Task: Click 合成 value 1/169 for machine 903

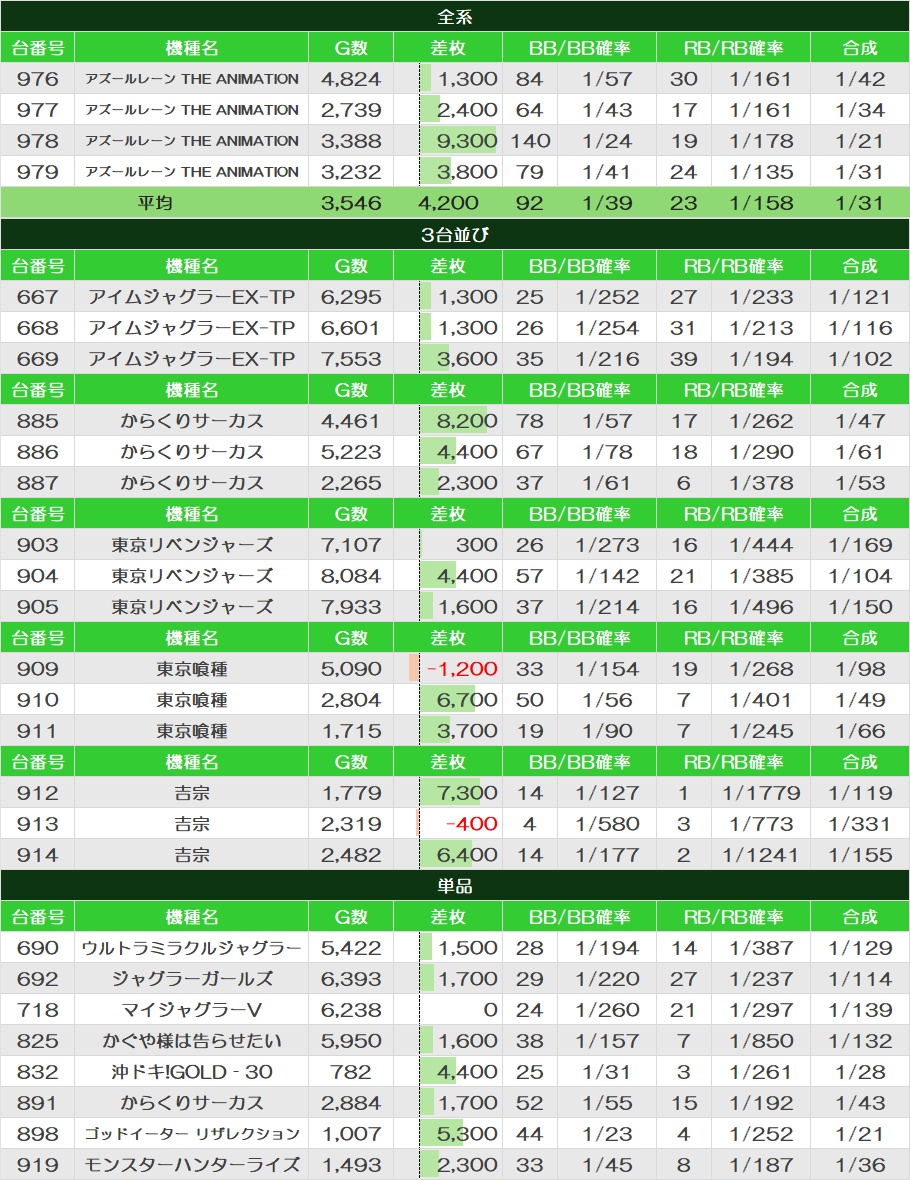Action: click(x=860, y=545)
